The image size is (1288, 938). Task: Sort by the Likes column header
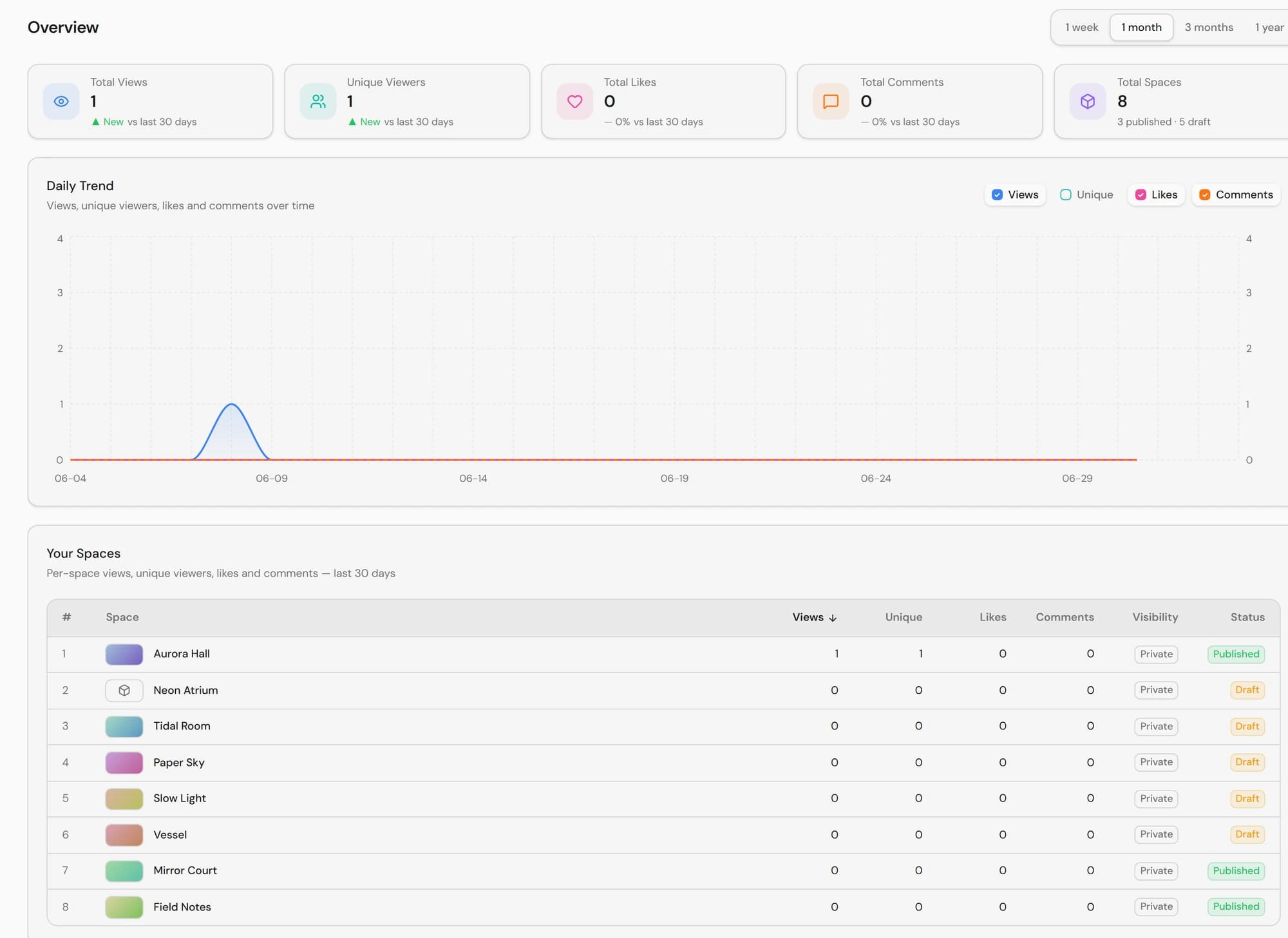click(x=992, y=617)
